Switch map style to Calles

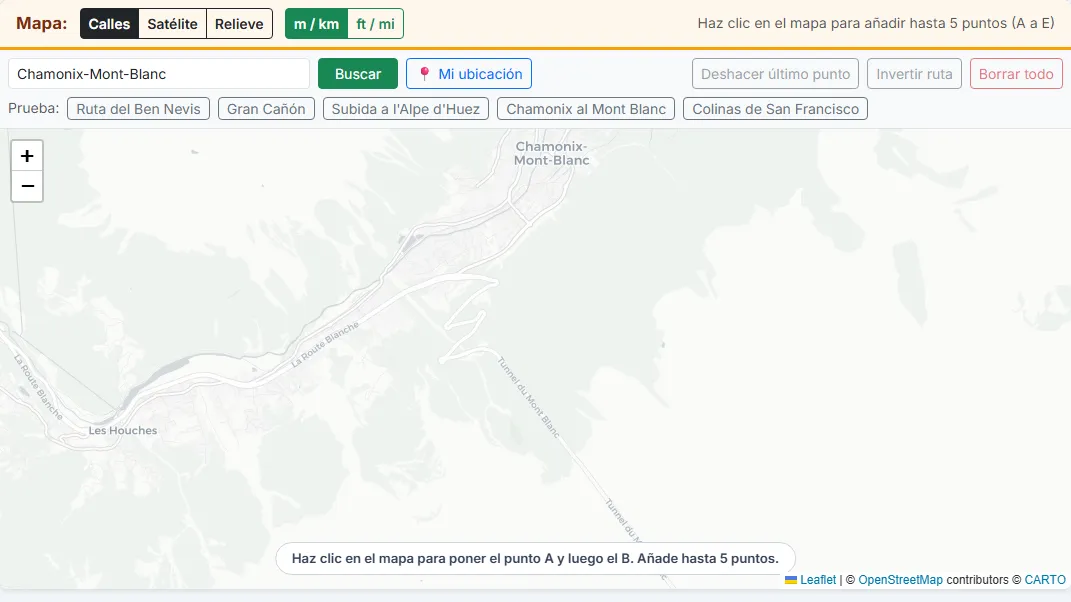[x=109, y=24]
